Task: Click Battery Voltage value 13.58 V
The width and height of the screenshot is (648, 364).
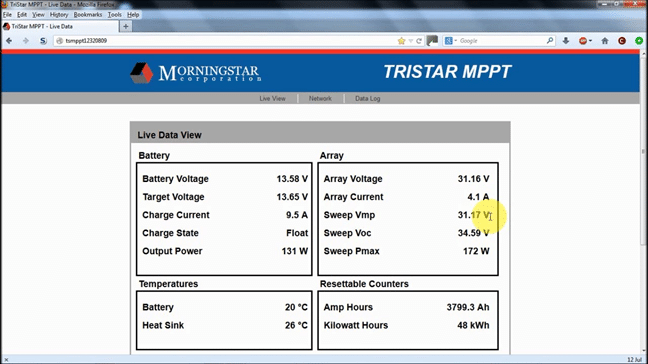Action: click(x=292, y=179)
